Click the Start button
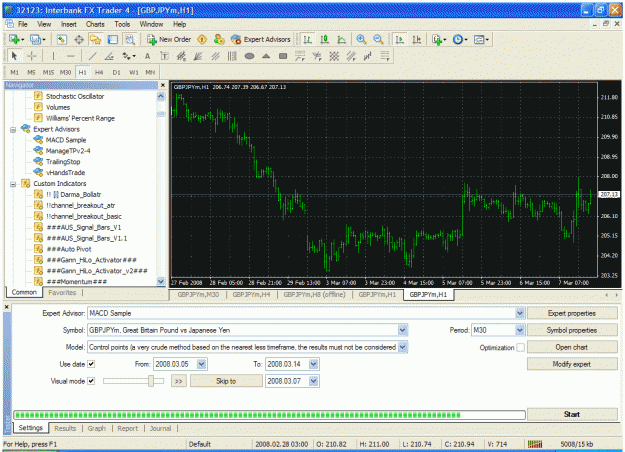This screenshot has height=452, width=625. click(x=572, y=414)
